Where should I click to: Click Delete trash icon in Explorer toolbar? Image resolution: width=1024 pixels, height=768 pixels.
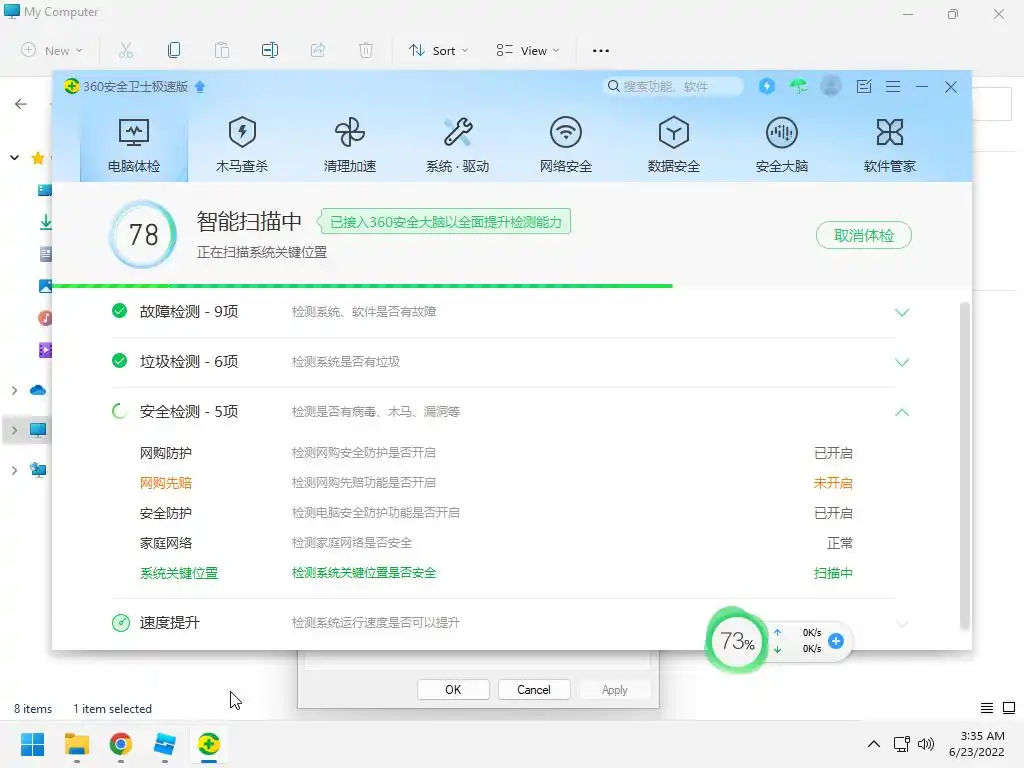[x=366, y=50]
